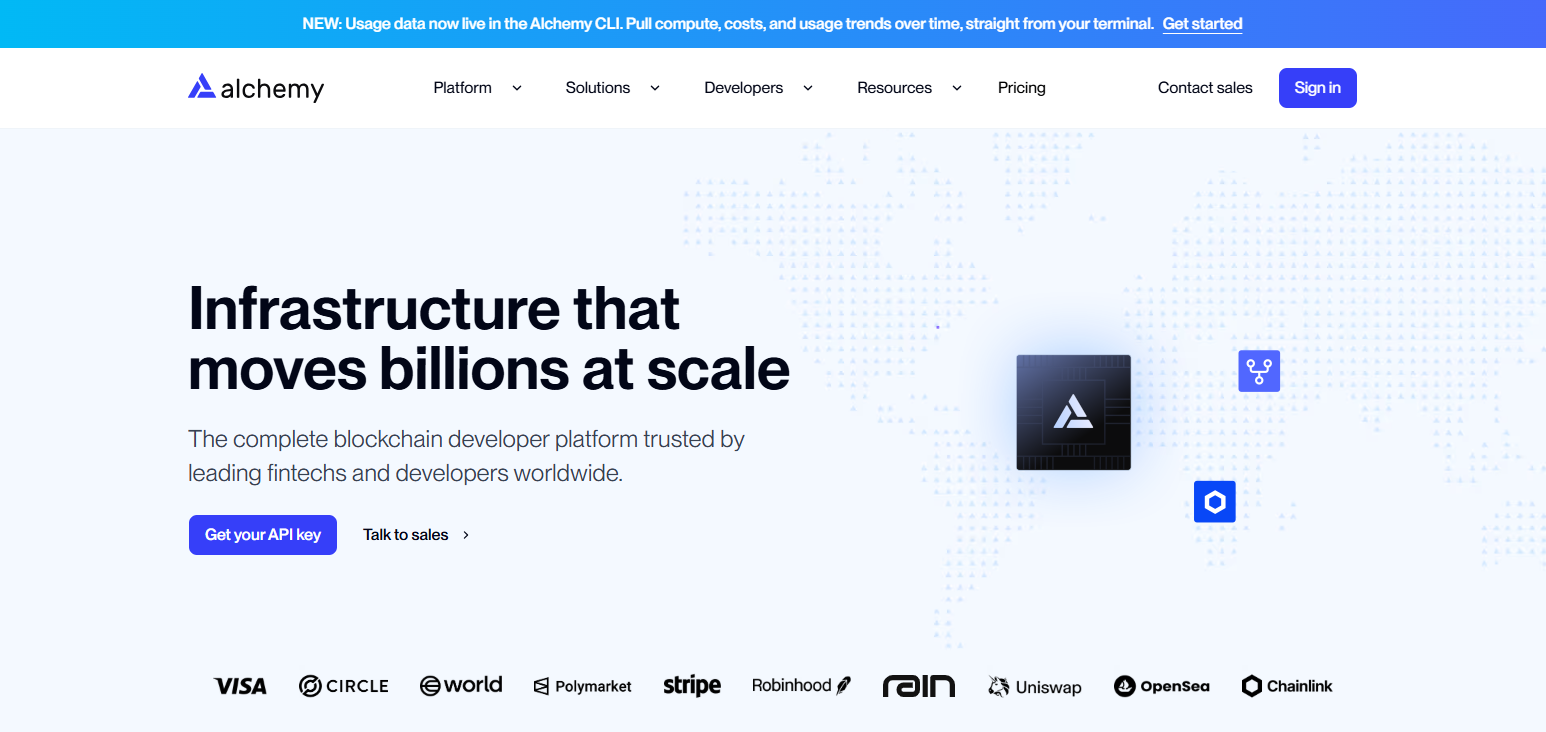Image resolution: width=1546 pixels, height=732 pixels.
Task: Click the Sign in button
Action: pos(1318,88)
